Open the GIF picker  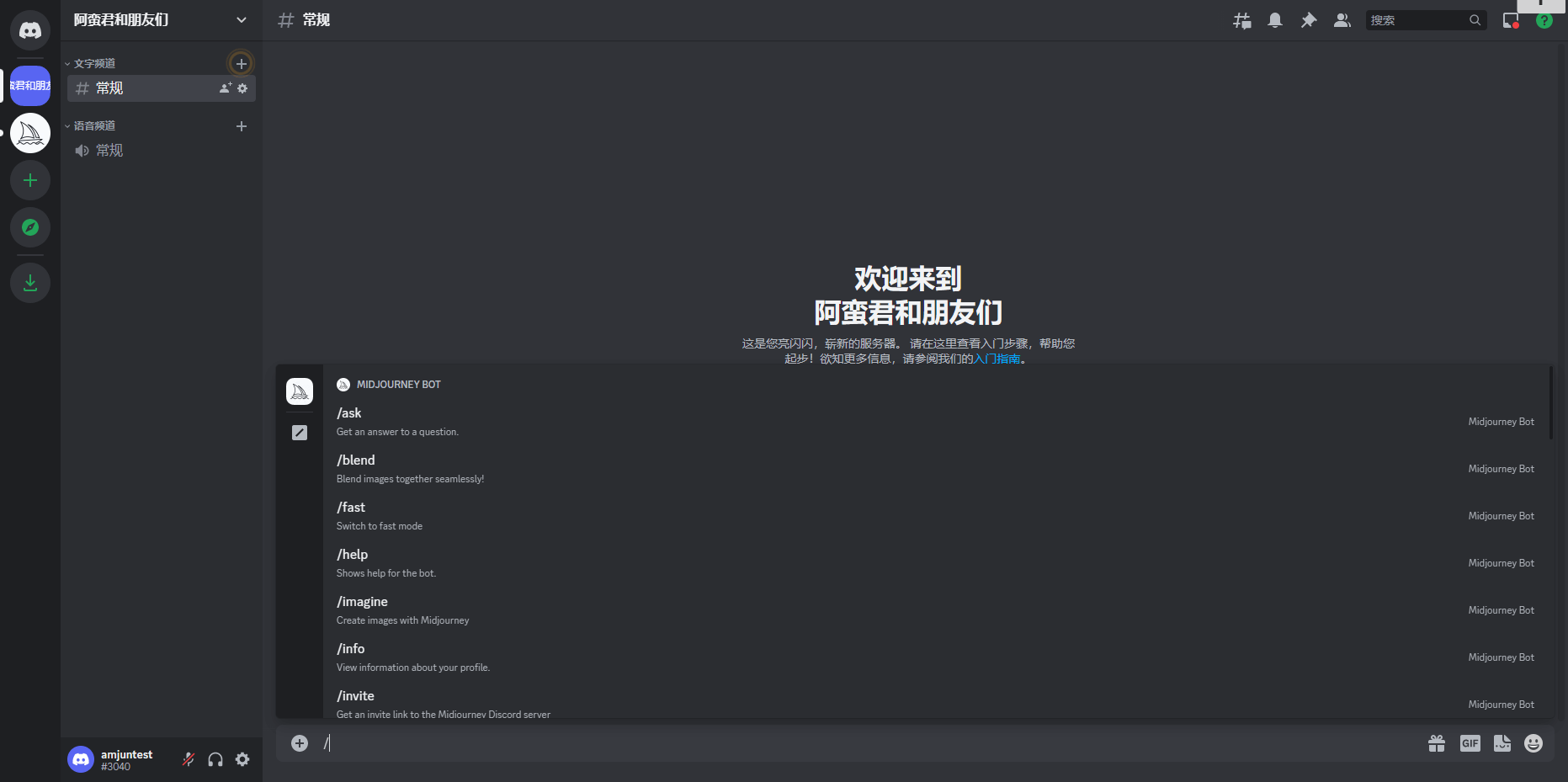(x=1470, y=743)
